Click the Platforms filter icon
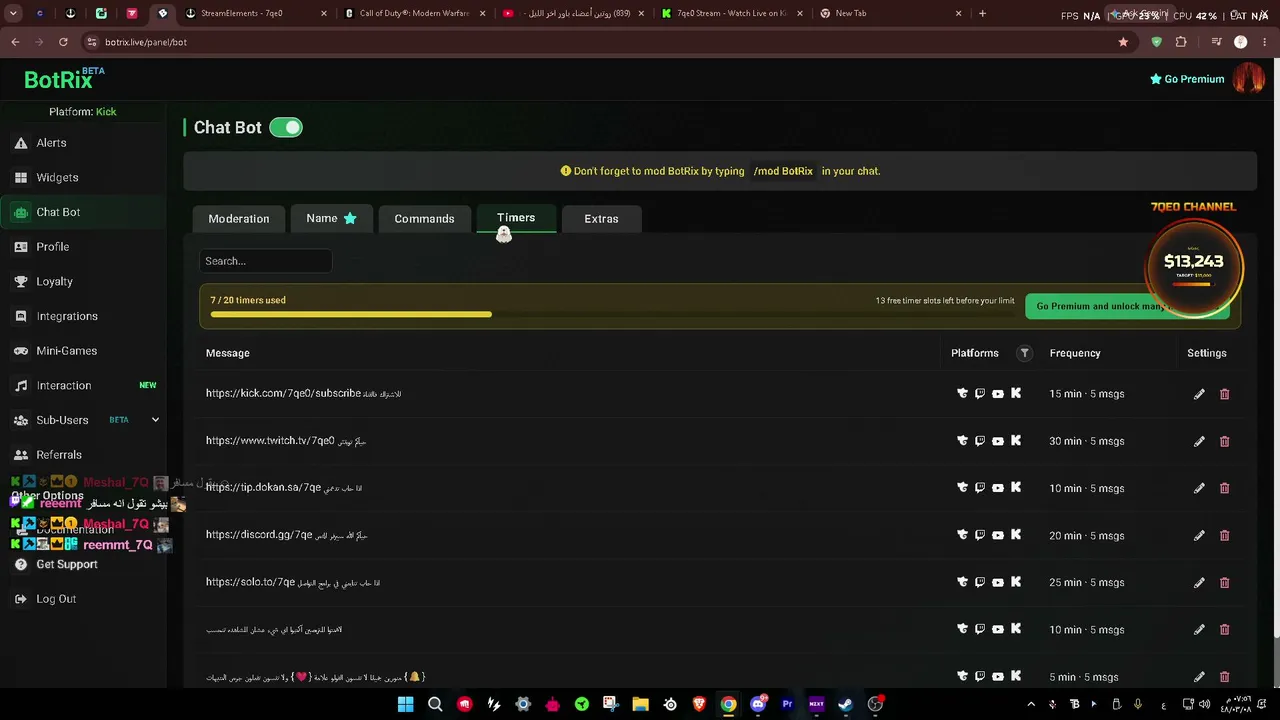 (x=1024, y=353)
